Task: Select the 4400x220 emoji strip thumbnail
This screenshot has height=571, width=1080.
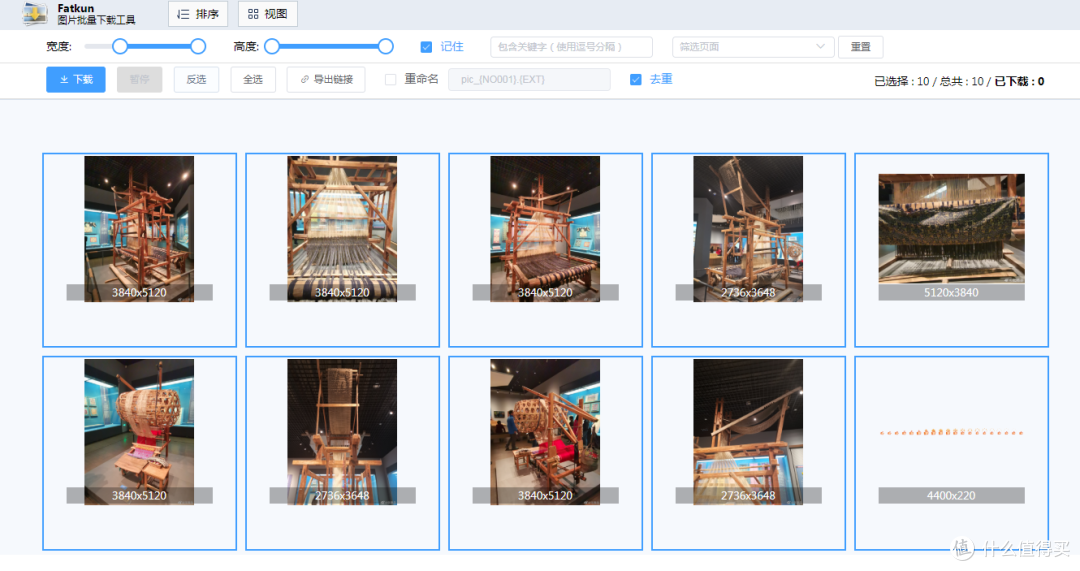Action: (x=951, y=432)
